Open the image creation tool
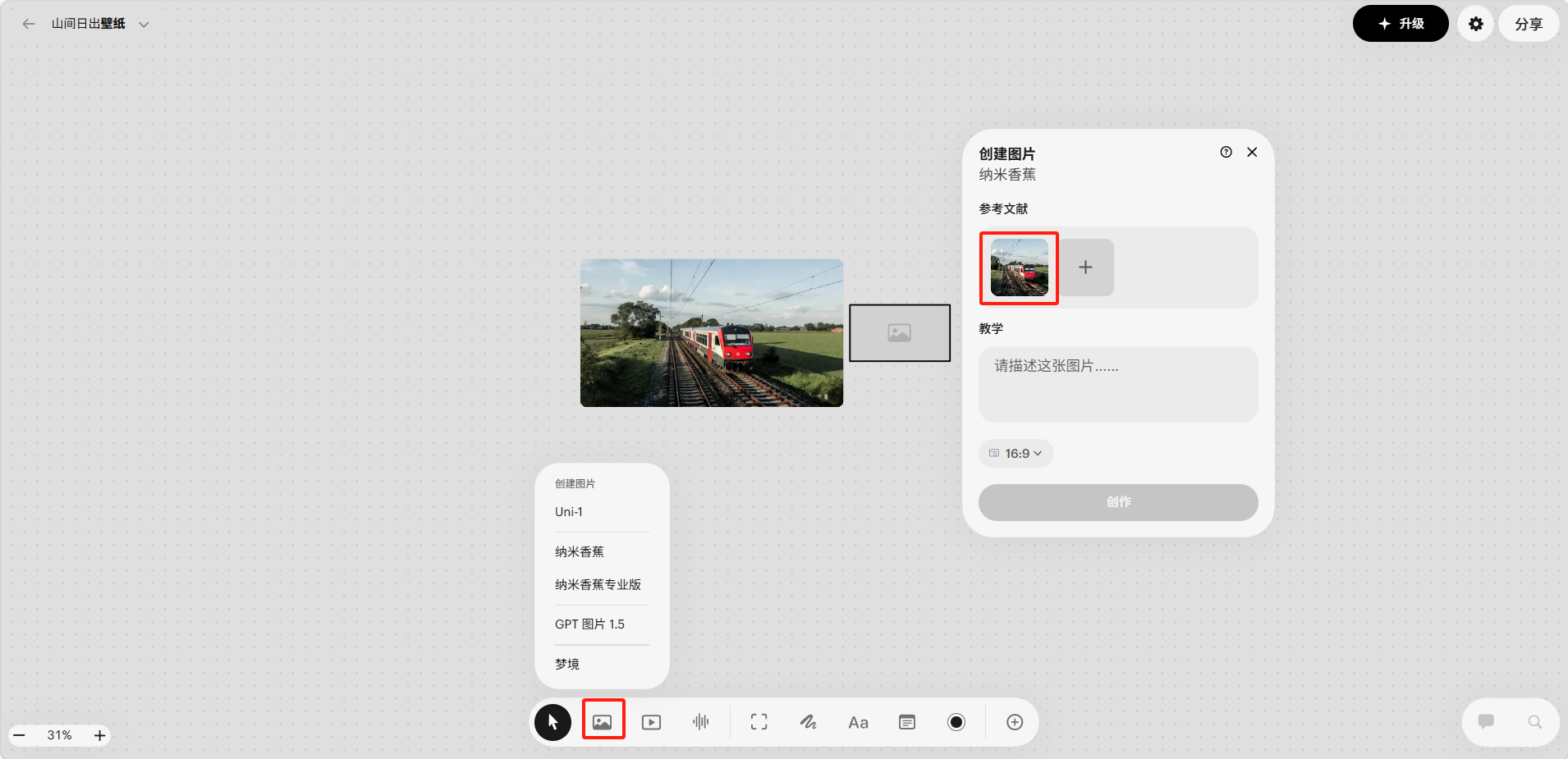 pyautogui.click(x=603, y=722)
